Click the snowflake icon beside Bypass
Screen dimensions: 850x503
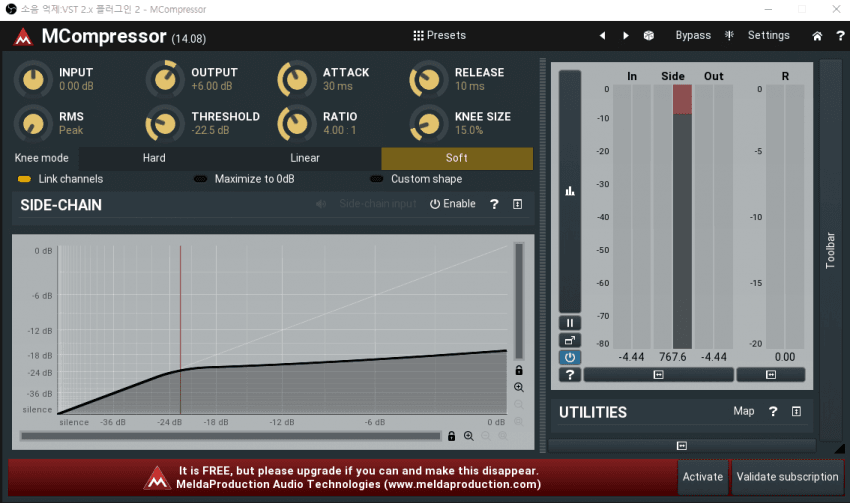click(729, 35)
